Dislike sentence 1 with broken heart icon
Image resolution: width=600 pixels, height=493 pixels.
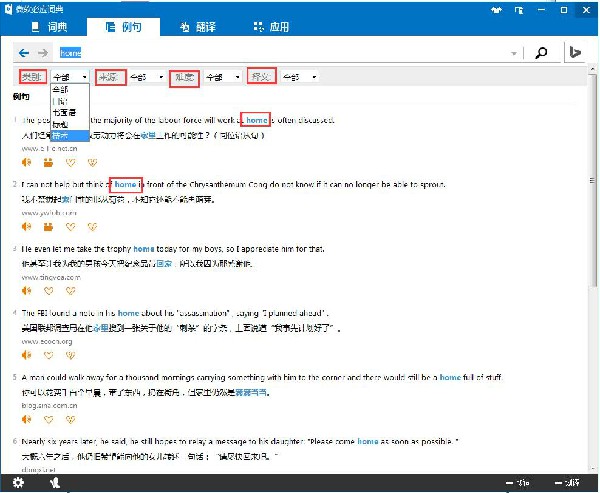point(92,163)
